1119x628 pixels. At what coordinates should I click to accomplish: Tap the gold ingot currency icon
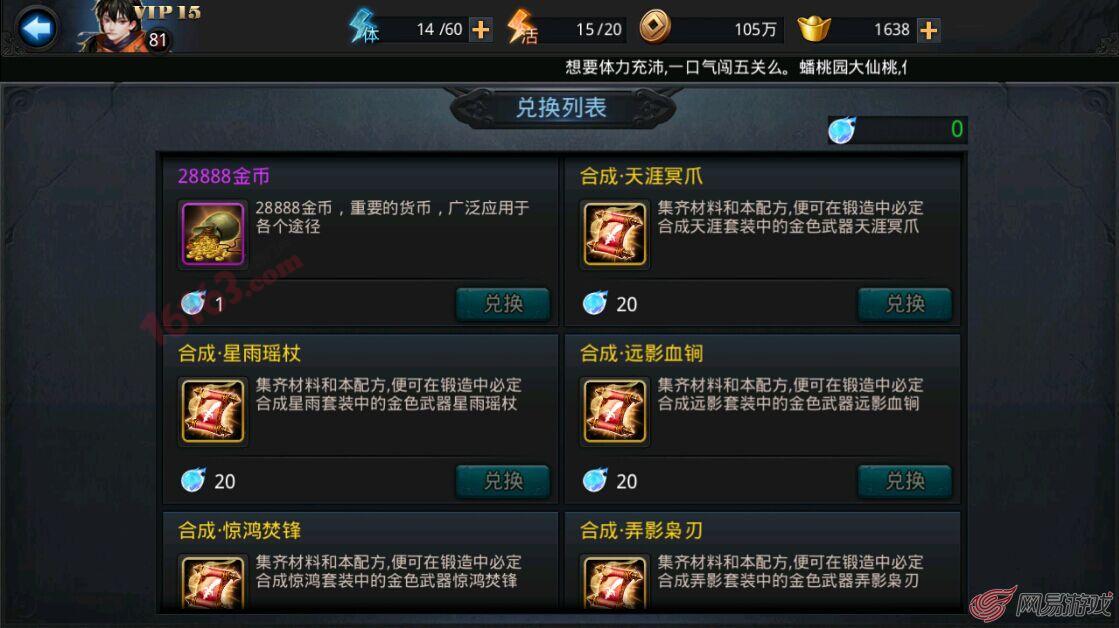[814, 29]
